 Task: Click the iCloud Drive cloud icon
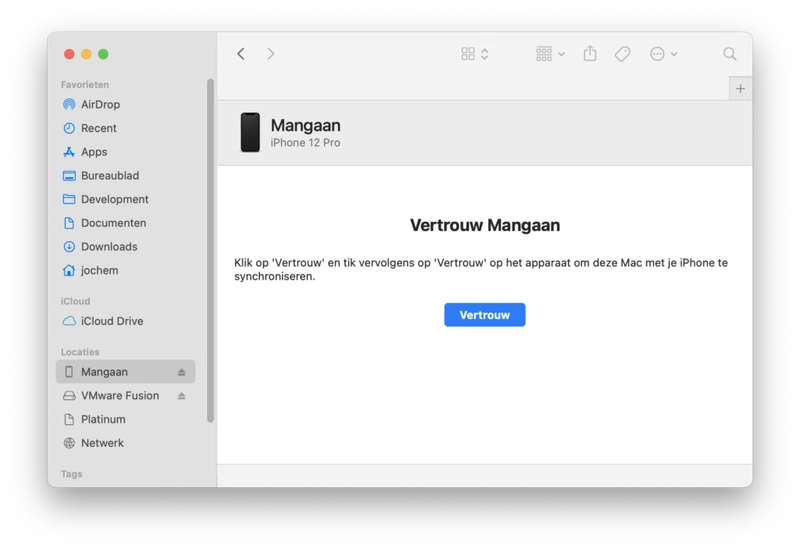click(69, 321)
